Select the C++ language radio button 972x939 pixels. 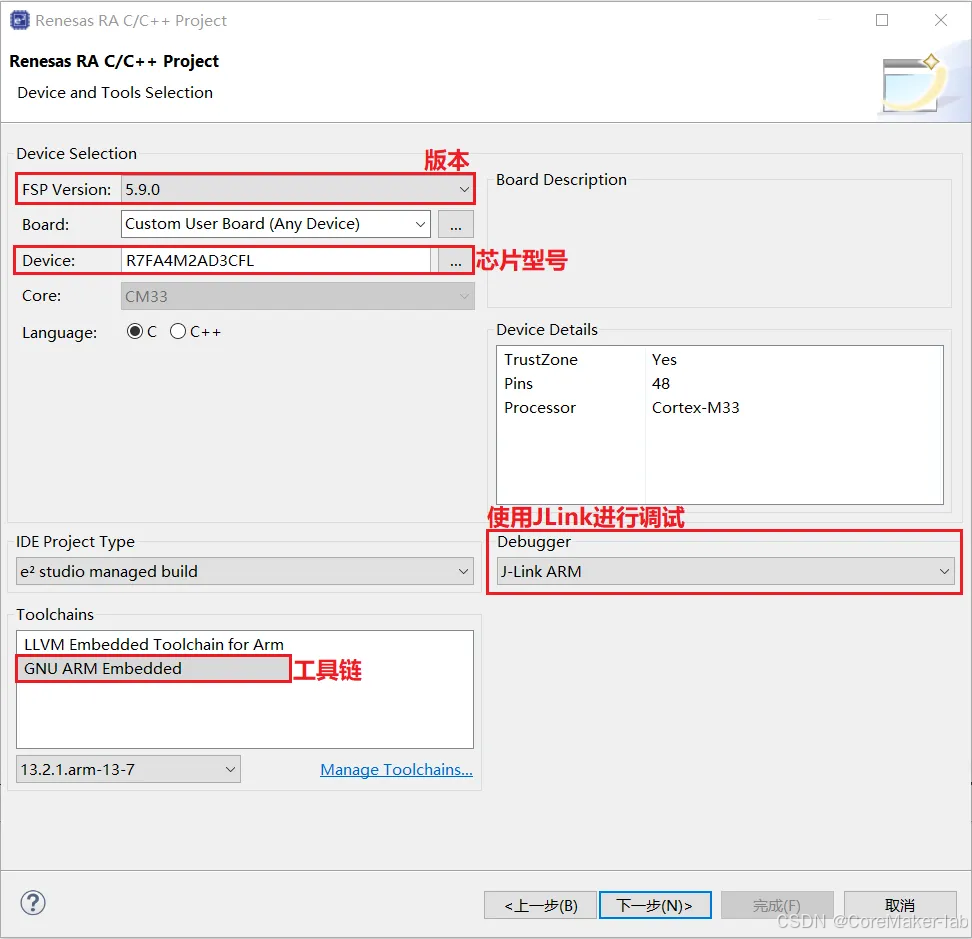point(178,332)
